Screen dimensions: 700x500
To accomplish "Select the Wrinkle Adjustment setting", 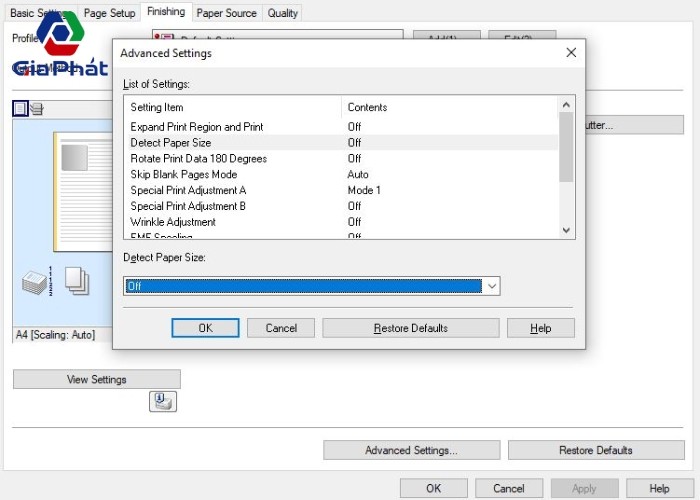I will pyautogui.click(x=343, y=222).
